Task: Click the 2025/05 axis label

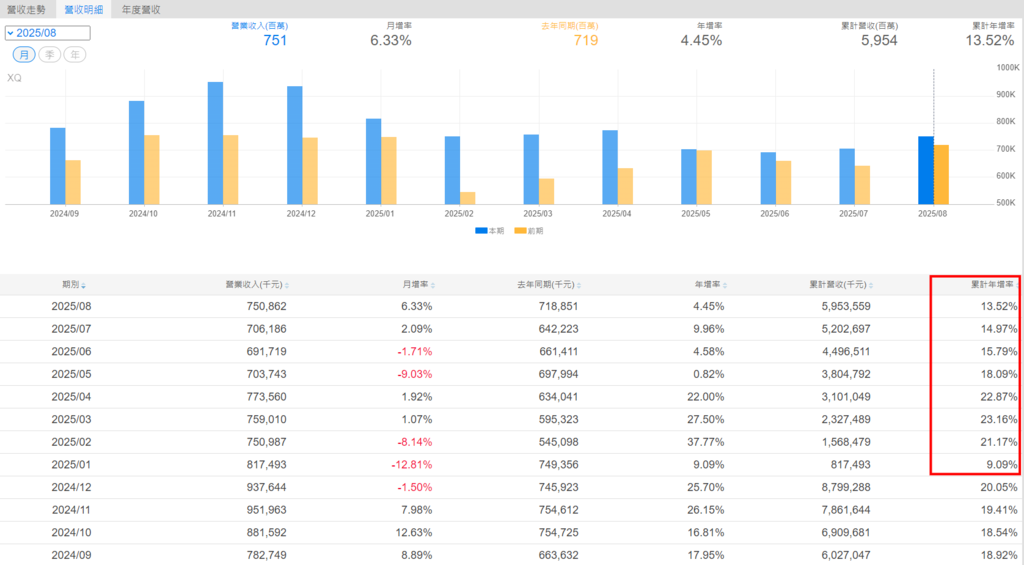Action: pyautogui.click(x=696, y=214)
